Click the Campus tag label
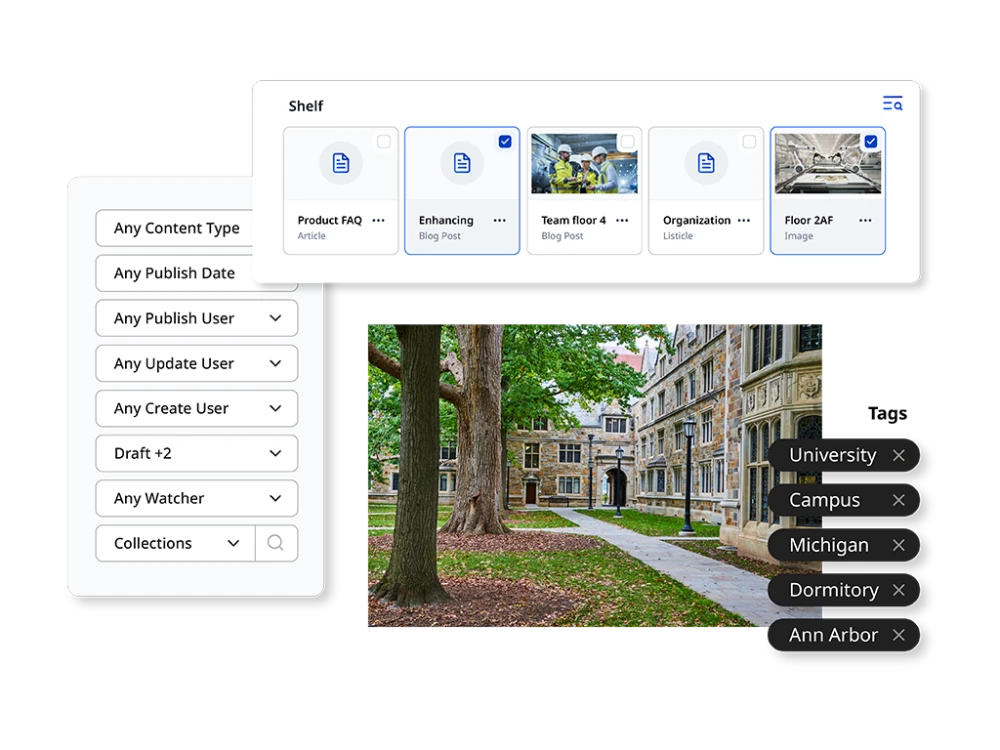 click(824, 500)
